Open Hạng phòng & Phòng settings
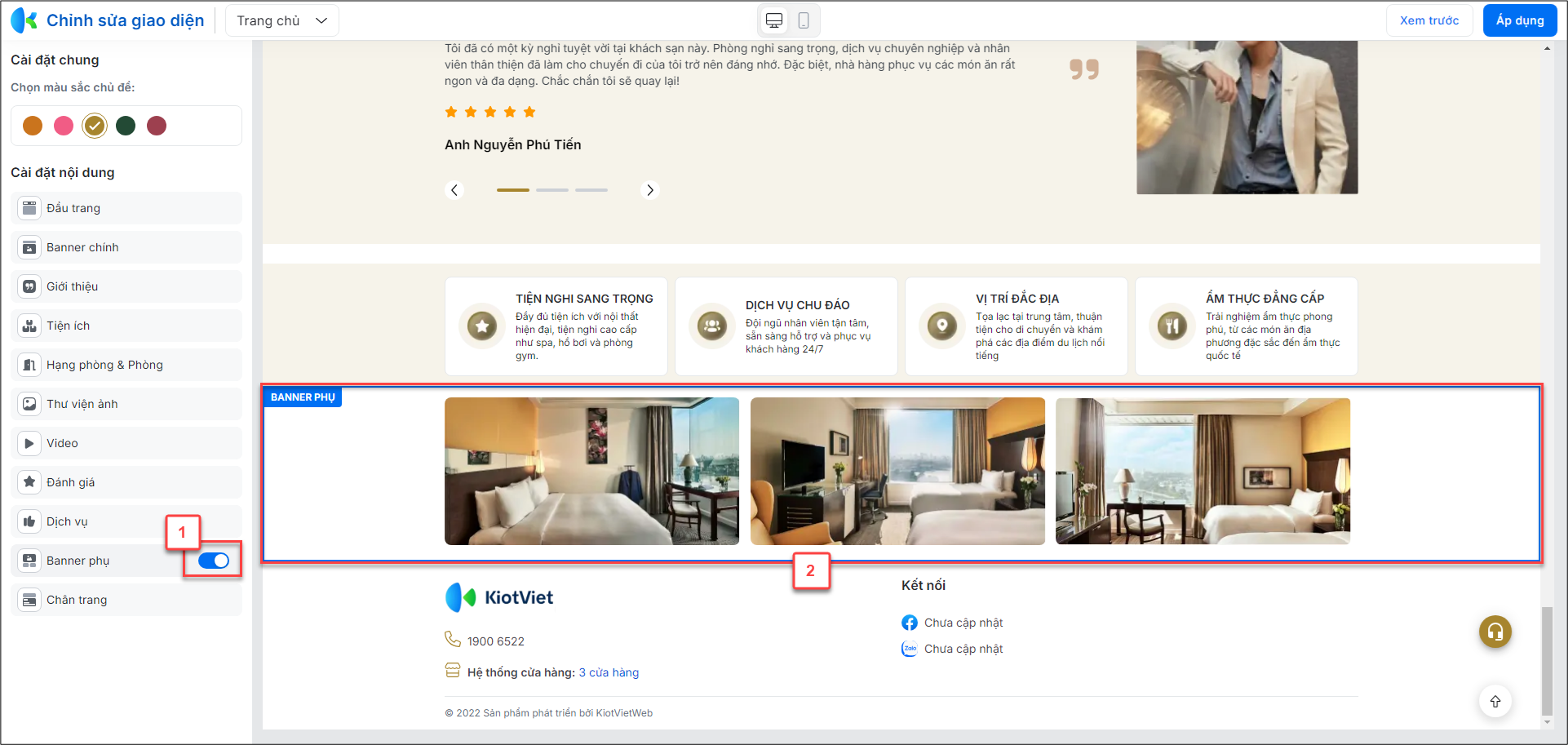 (x=127, y=365)
